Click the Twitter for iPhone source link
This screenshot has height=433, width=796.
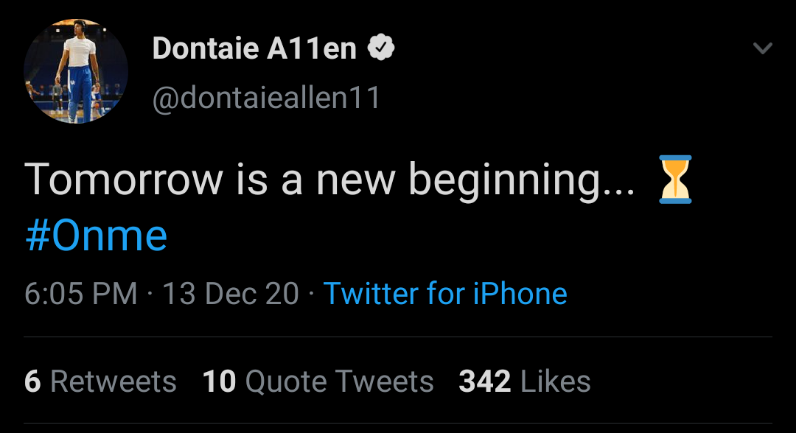pyautogui.click(x=445, y=293)
